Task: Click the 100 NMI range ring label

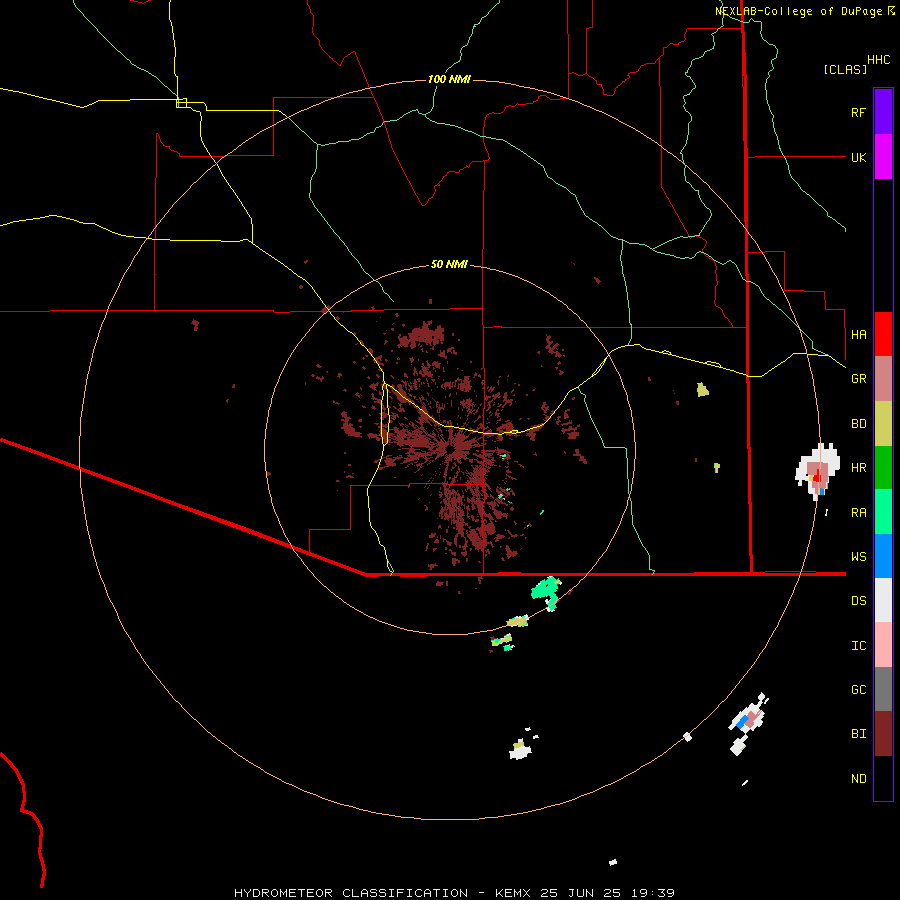Action: (x=449, y=79)
